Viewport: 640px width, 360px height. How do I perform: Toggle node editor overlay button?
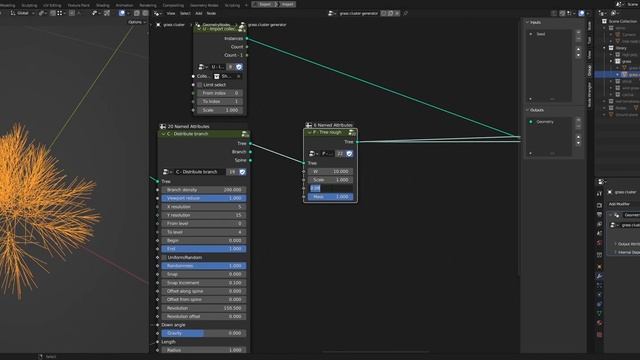click(581, 13)
